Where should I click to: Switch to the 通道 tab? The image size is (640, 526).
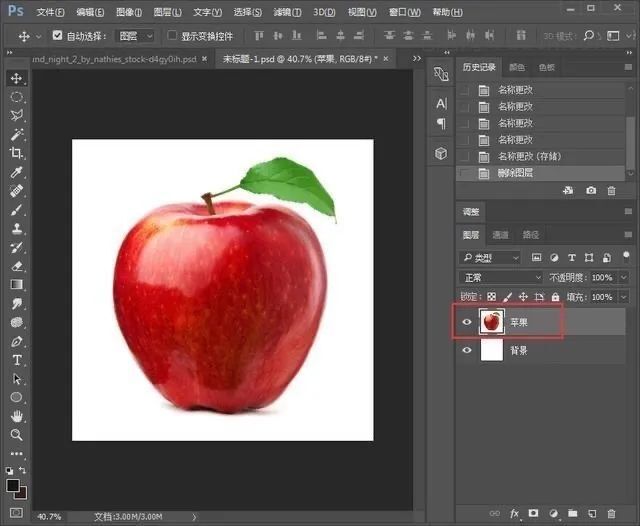click(500, 235)
